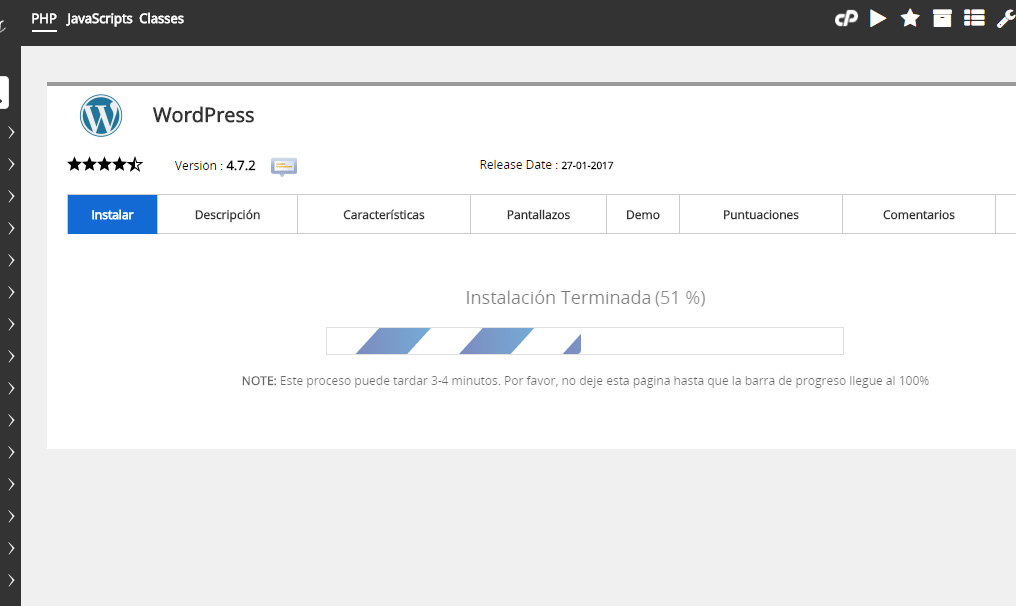Click the installation progress bar

pos(585,341)
